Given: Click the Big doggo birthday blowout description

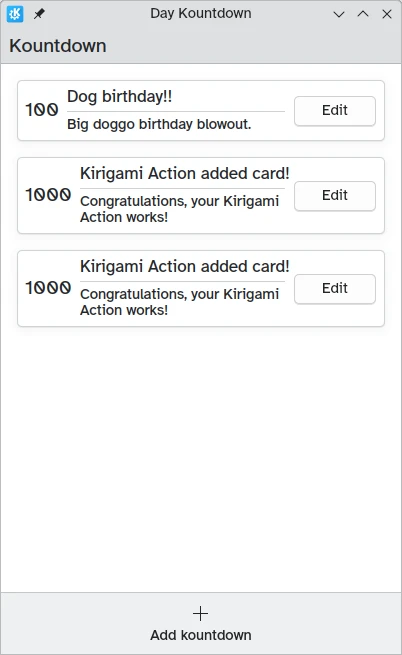Looking at the screenshot, I should [159, 124].
